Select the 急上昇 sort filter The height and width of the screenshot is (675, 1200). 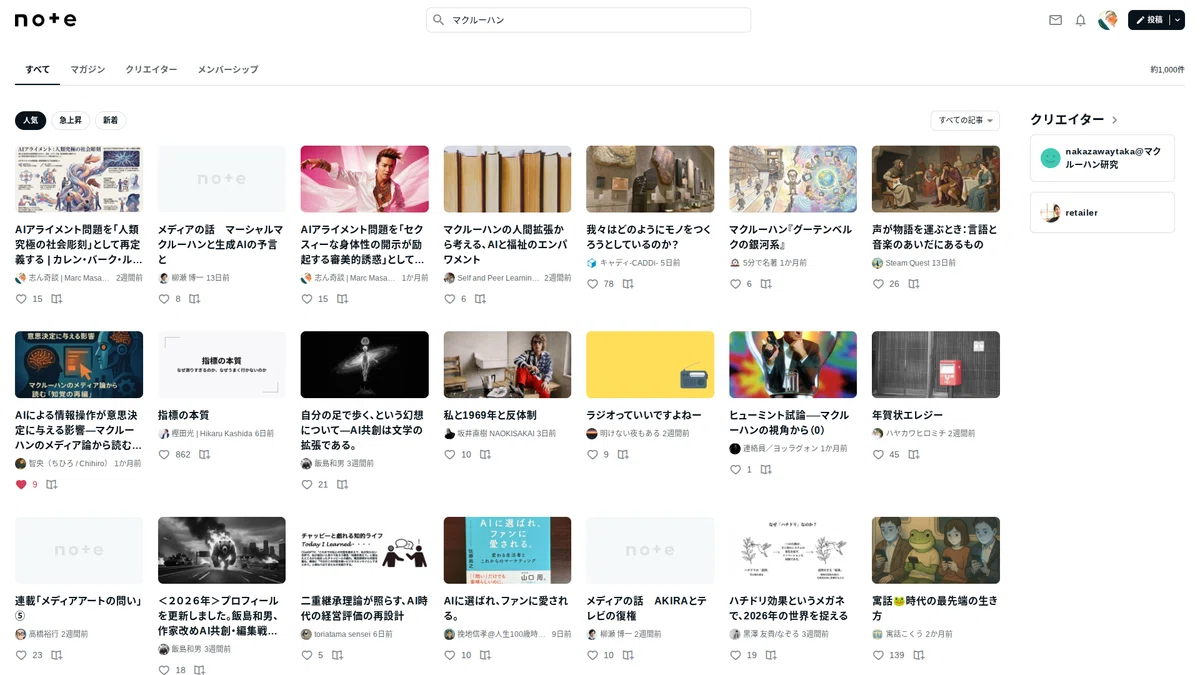pos(71,120)
